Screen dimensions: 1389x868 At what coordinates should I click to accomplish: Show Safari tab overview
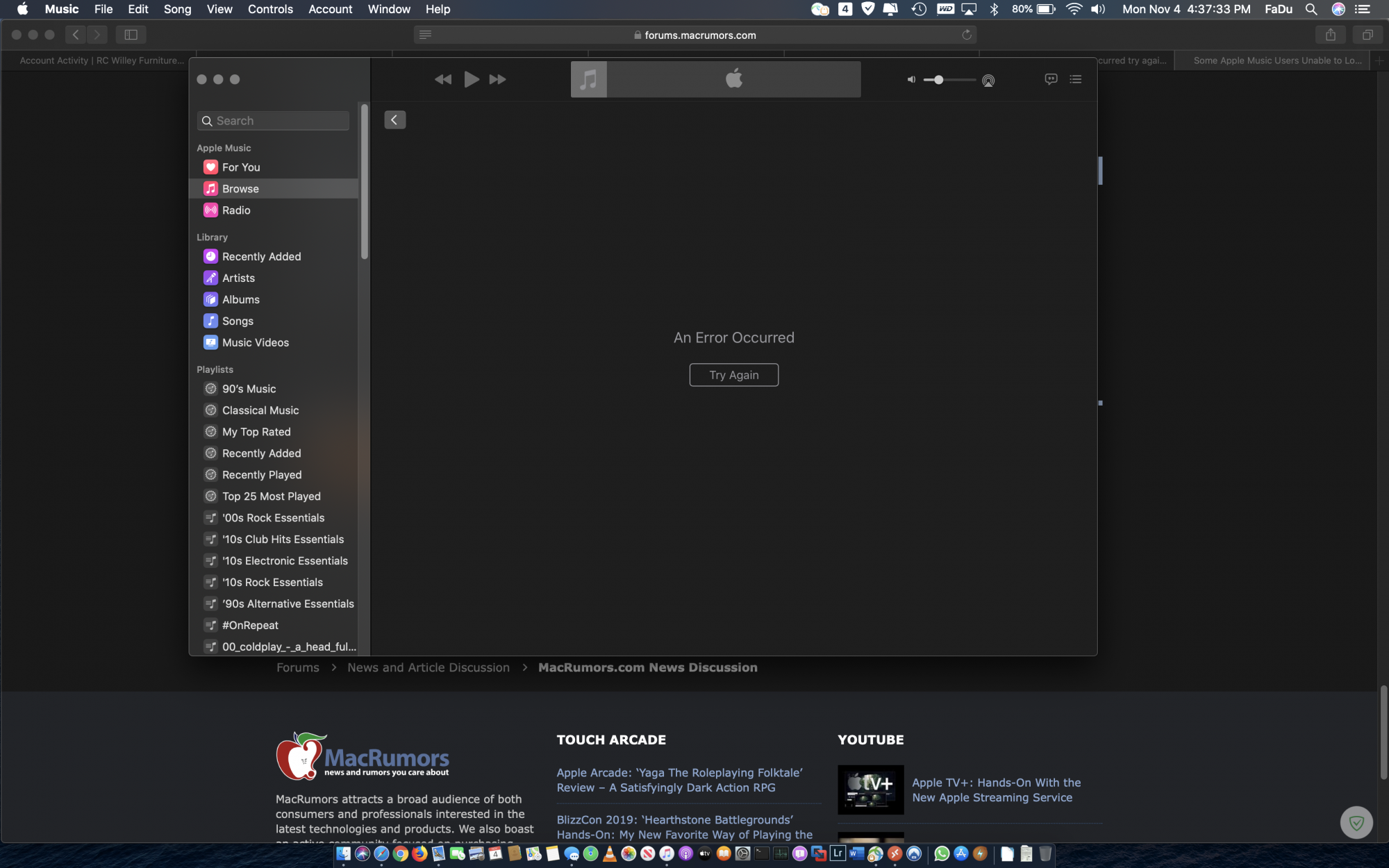(1367, 35)
